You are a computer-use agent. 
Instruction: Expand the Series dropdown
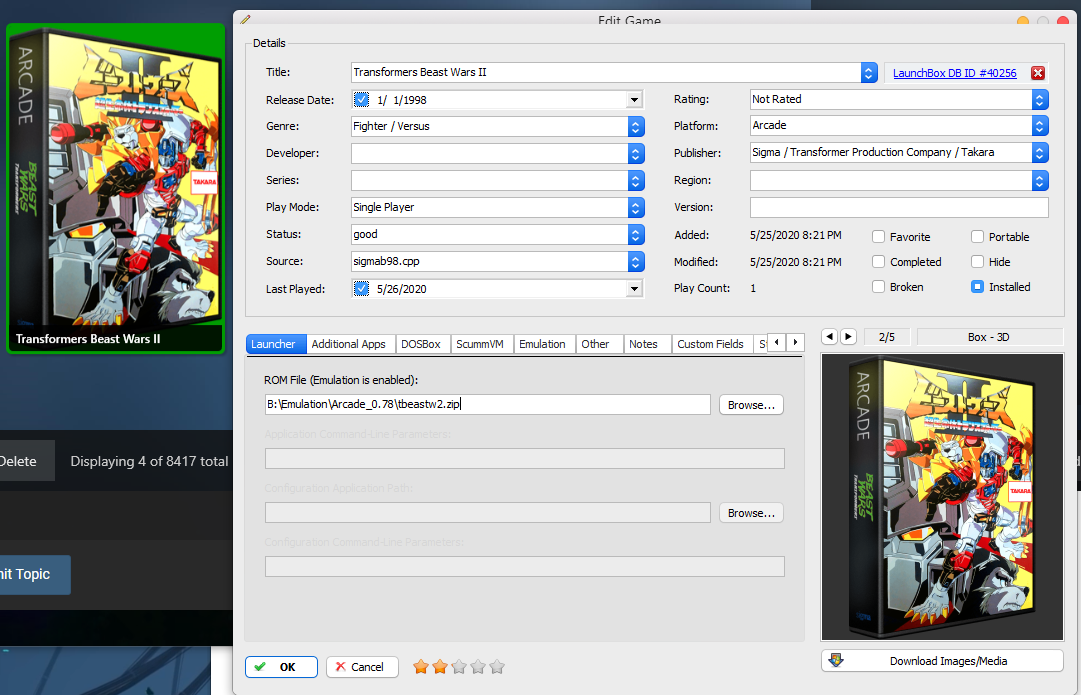click(636, 180)
